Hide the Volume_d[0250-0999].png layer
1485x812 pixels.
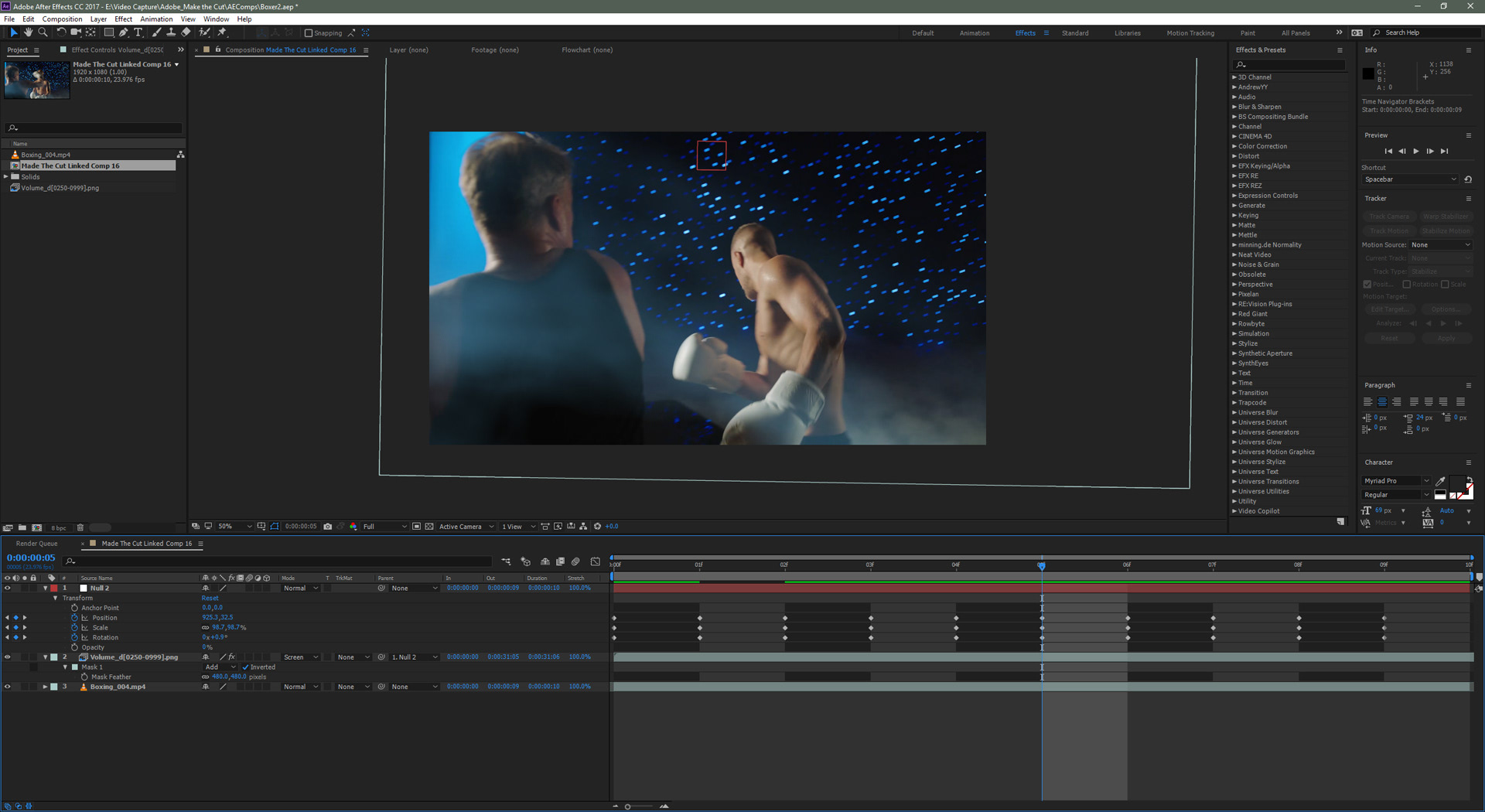click(x=8, y=657)
